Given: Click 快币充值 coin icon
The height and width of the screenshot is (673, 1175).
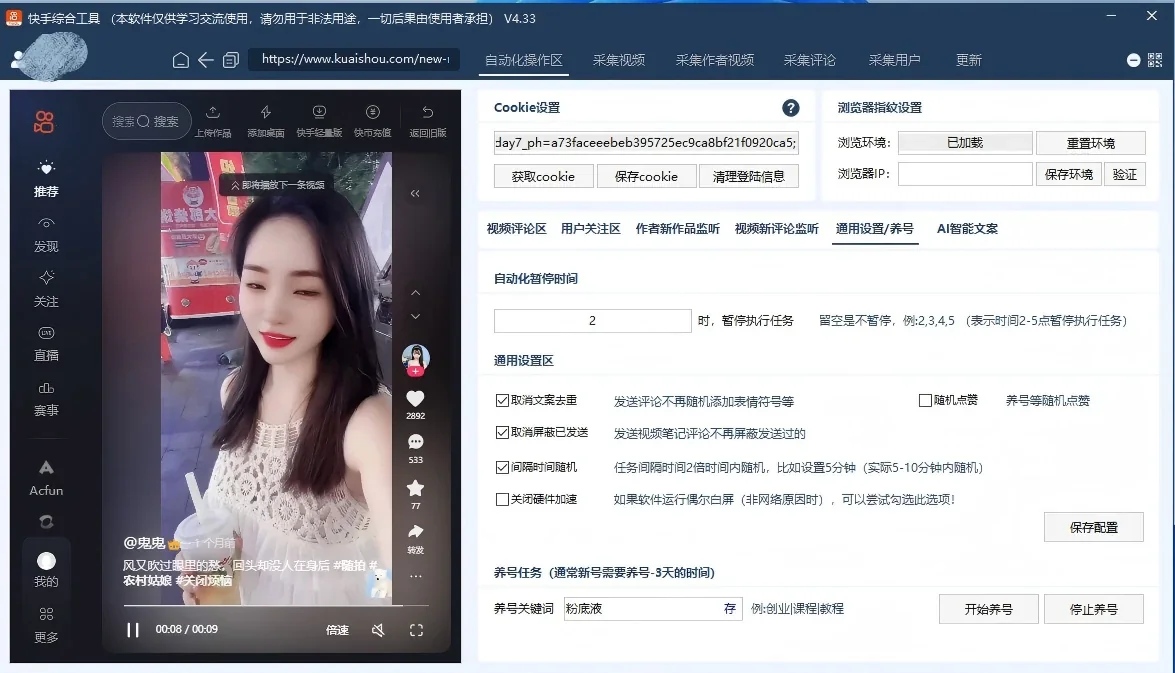Looking at the screenshot, I should pyautogui.click(x=372, y=121).
